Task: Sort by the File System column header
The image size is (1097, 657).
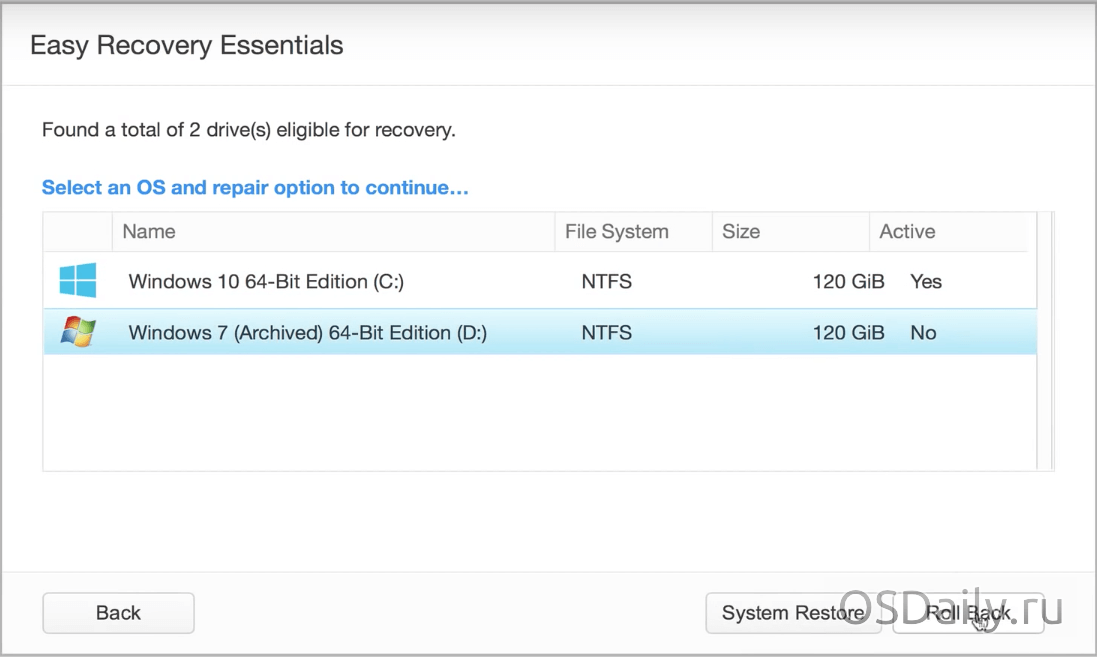Action: 616,232
